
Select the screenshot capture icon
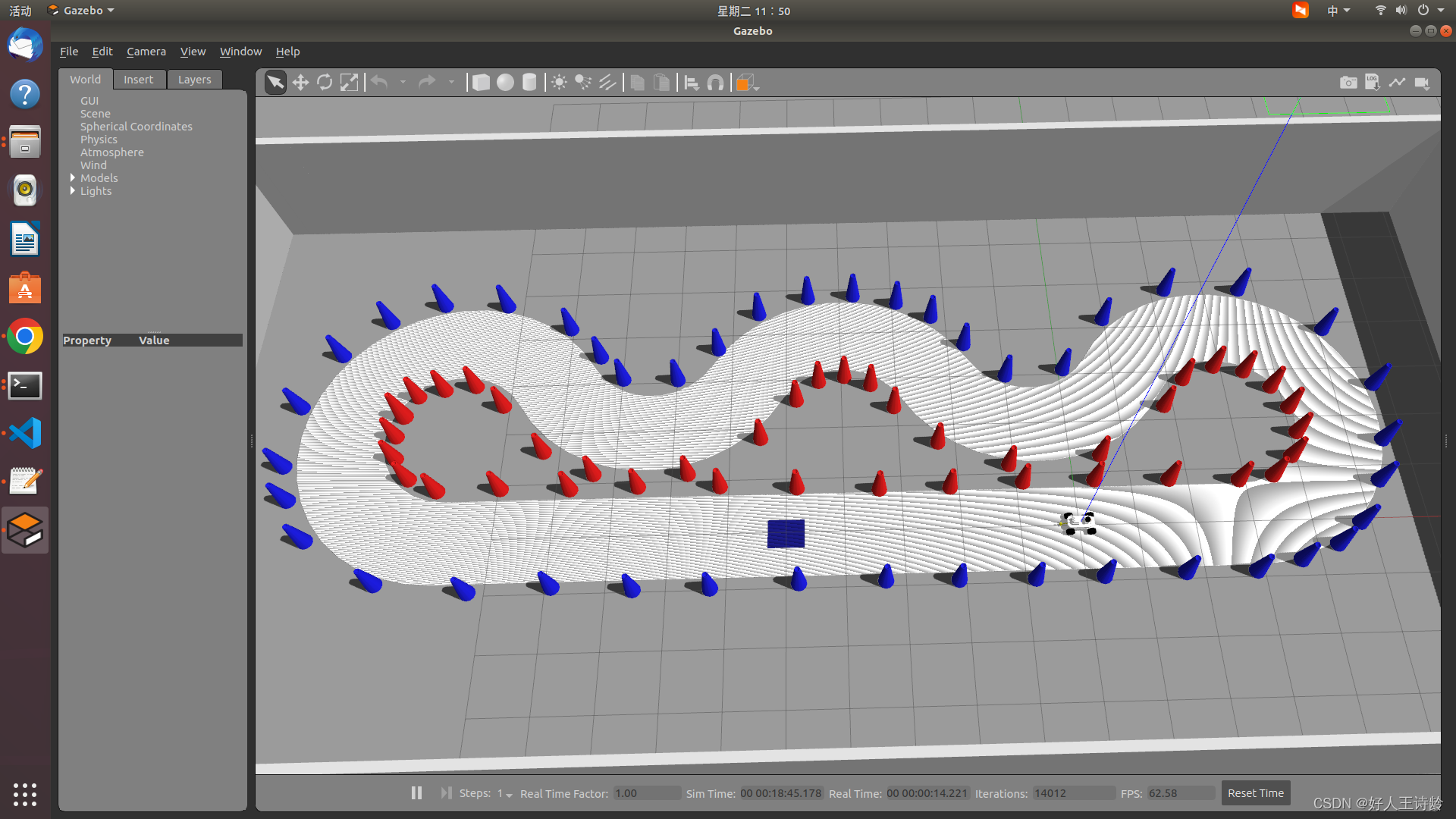pos(1347,83)
